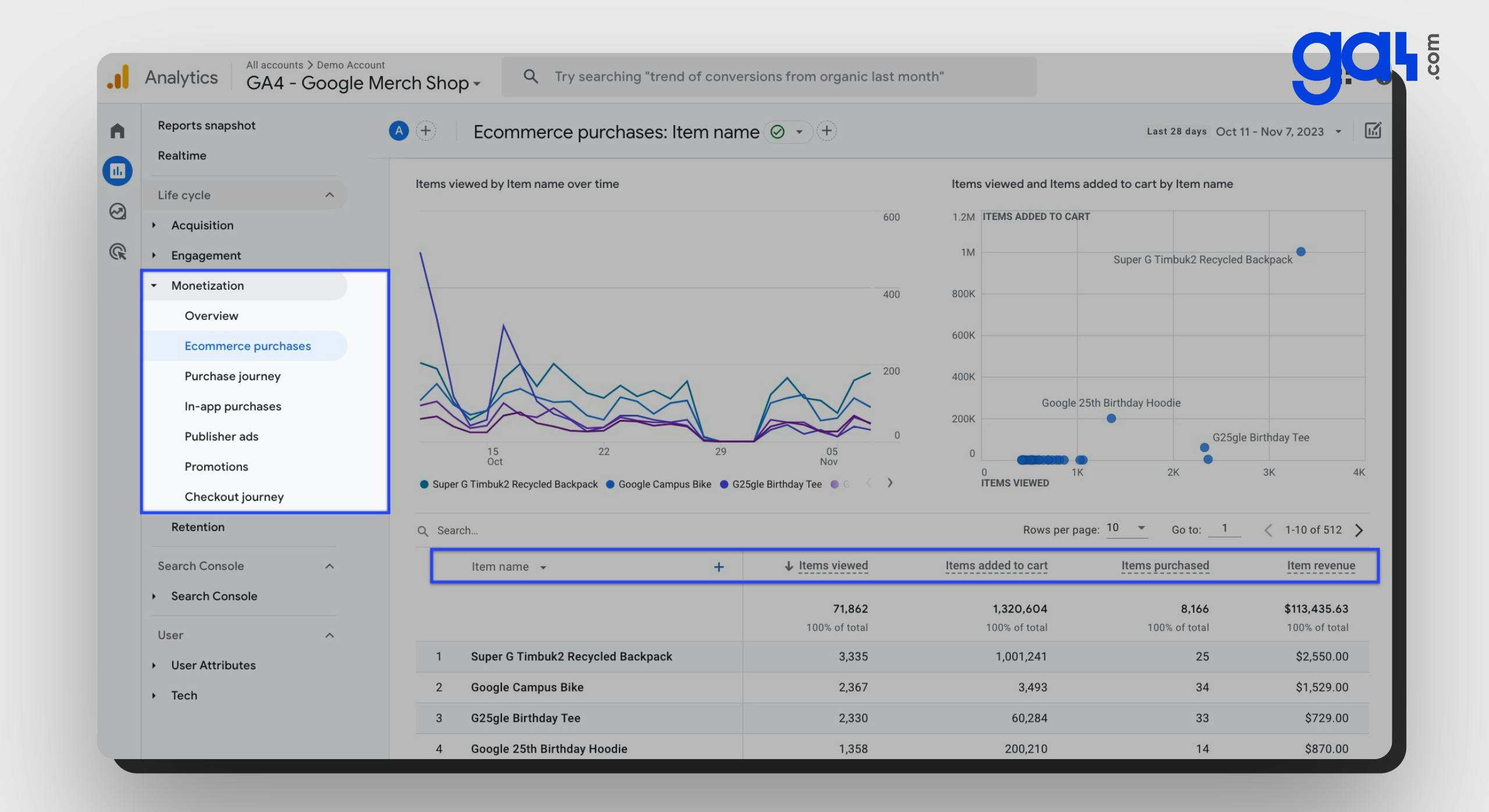
Task: Add a secondary dimension with blue plus icon
Action: coord(719,567)
